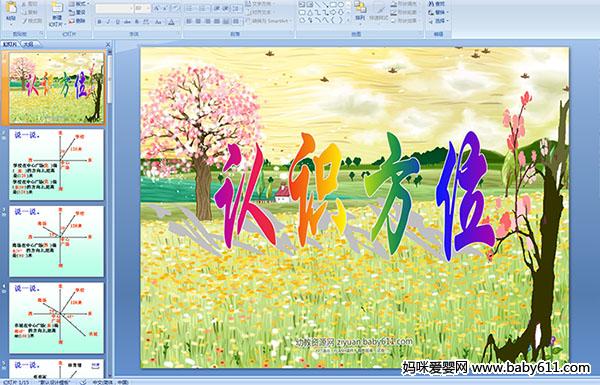Close the slides thumbnail pane
This screenshot has height=385, width=600.
pyautogui.click(x=108, y=44)
